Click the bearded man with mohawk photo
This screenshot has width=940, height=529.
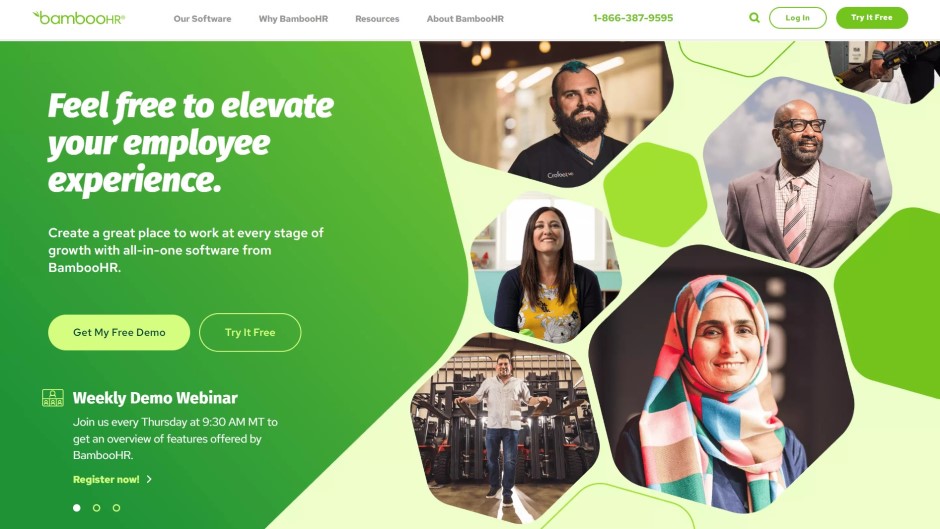click(547, 114)
